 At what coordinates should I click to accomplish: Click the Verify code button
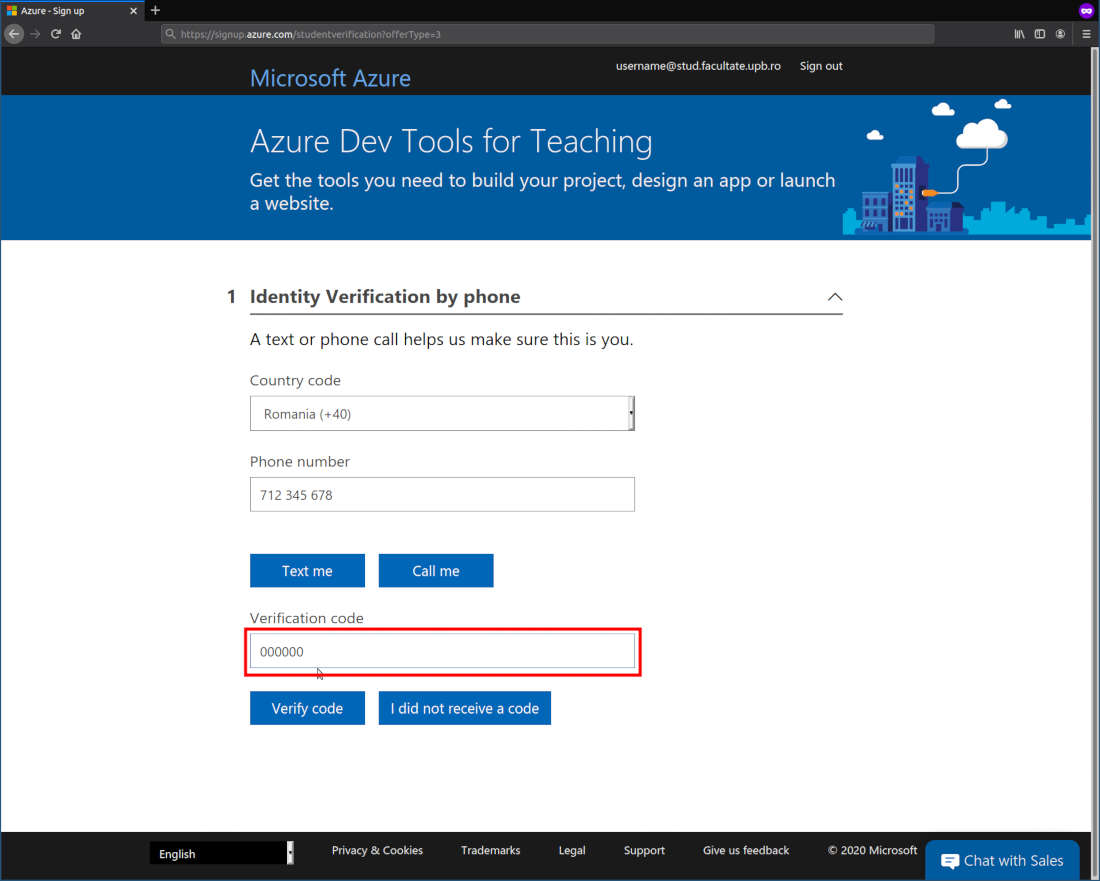coord(307,707)
